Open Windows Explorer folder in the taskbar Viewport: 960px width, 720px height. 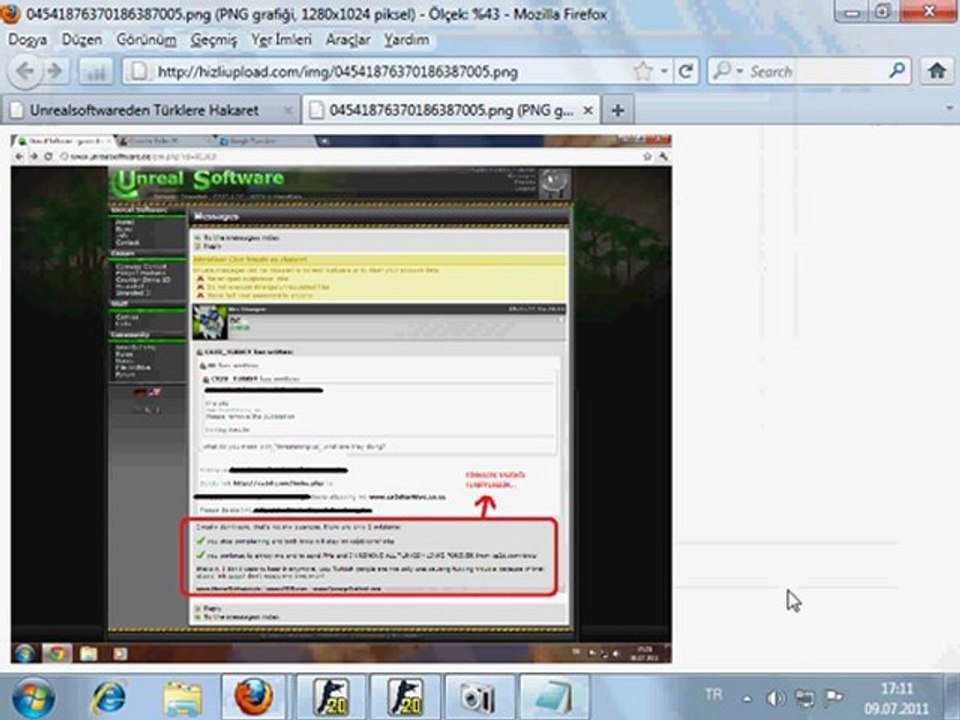(x=182, y=698)
